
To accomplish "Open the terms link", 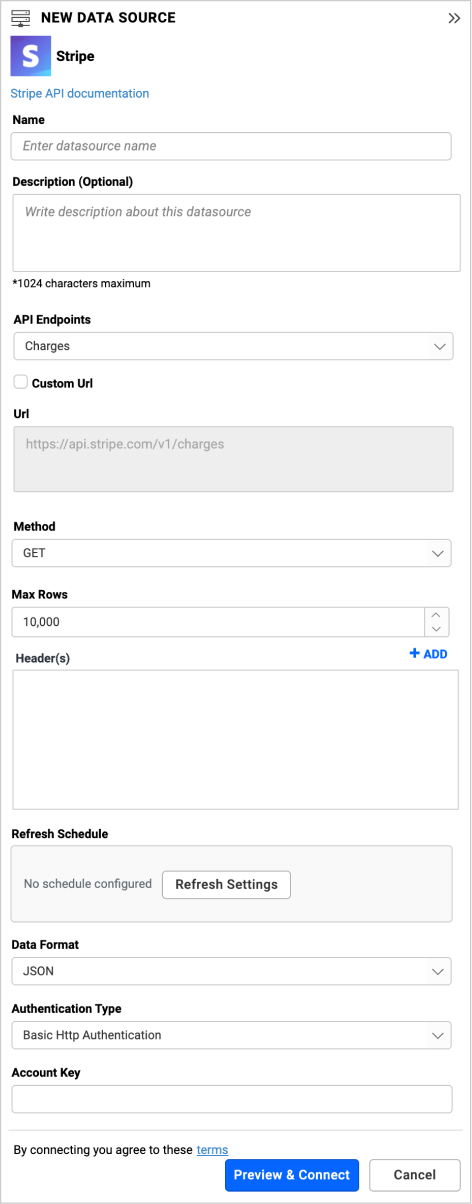I will coord(212,1150).
